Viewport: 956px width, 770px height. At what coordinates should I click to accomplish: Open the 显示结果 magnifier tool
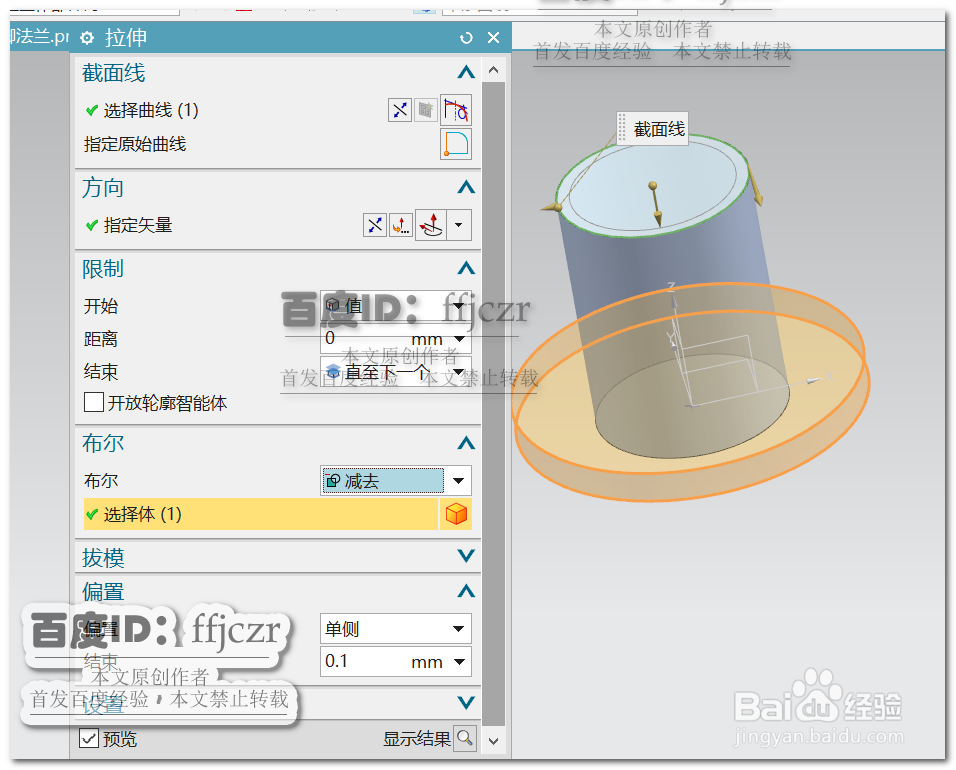tap(465, 740)
